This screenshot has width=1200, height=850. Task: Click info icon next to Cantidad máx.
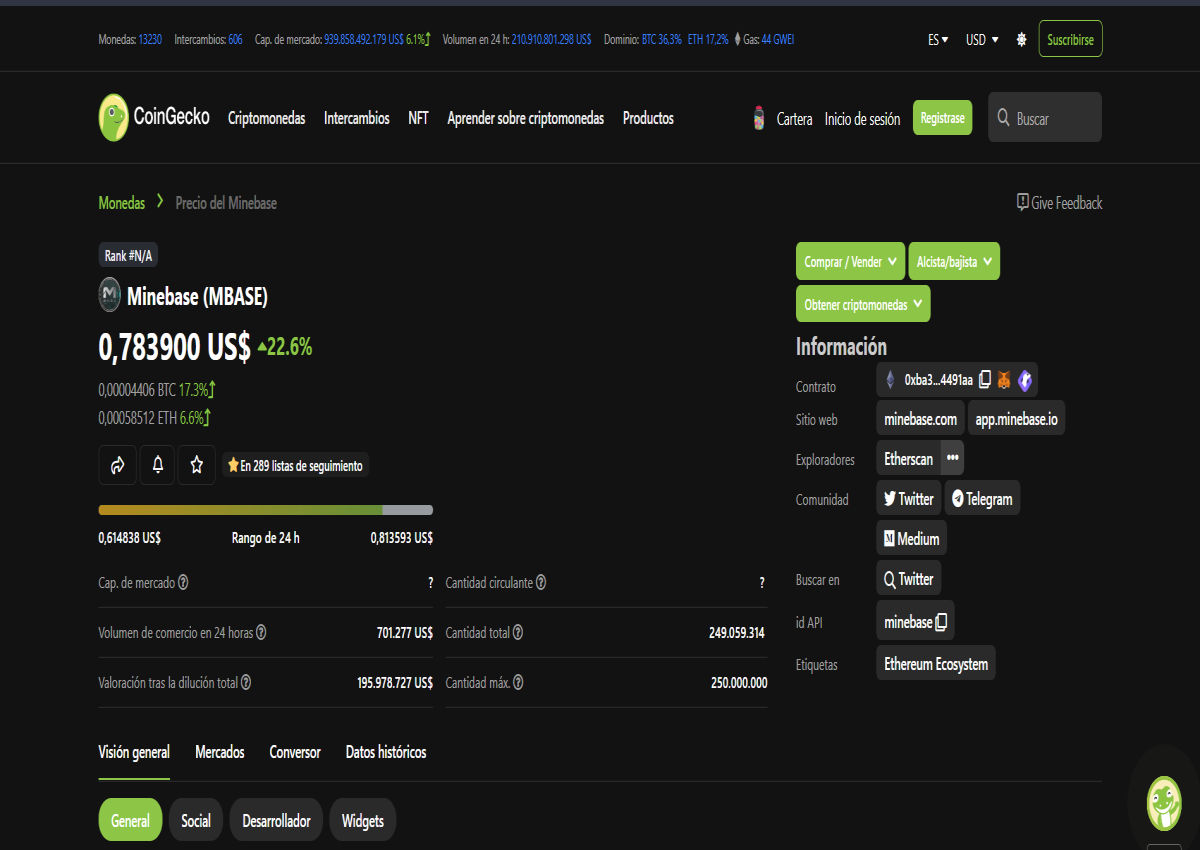(x=518, y=682)
